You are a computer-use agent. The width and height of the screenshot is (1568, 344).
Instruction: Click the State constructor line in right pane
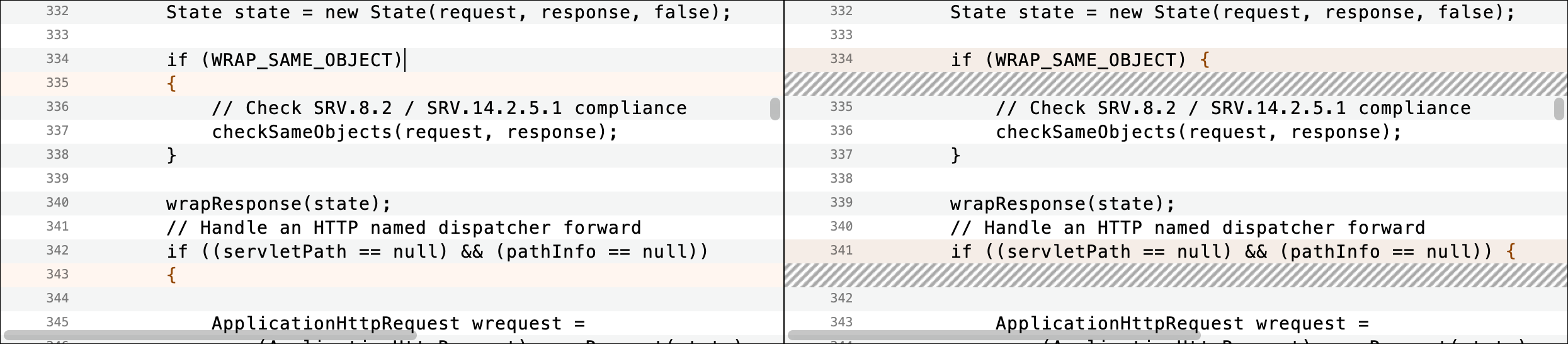click(1232, 13)
